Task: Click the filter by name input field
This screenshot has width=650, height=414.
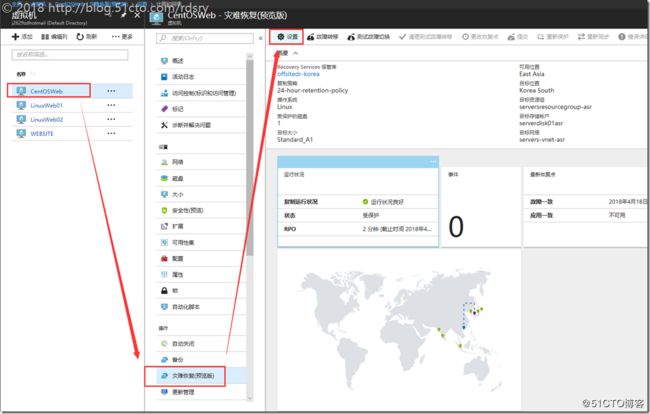Action: [70, 54]
